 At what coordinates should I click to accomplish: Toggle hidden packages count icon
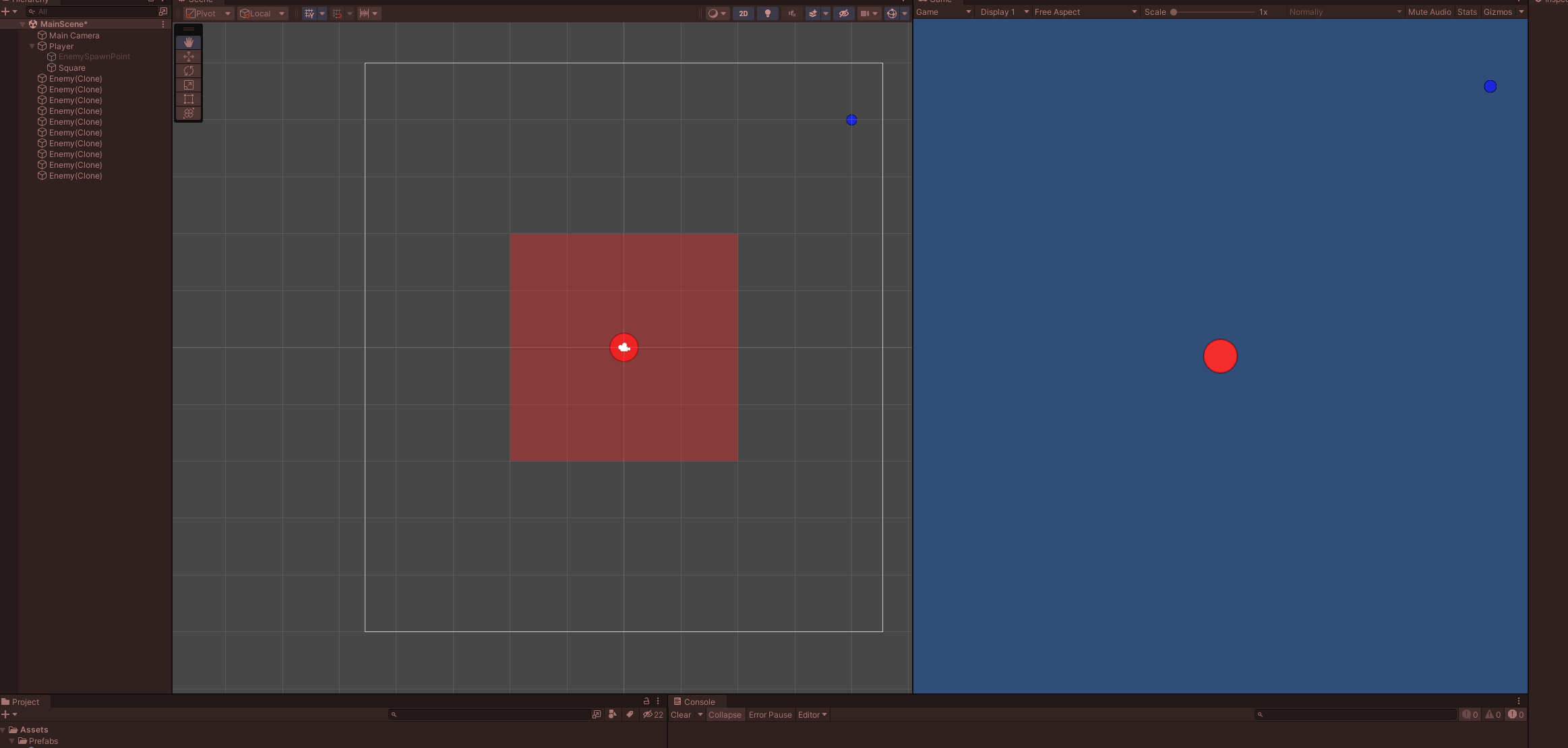click(653, 714)
